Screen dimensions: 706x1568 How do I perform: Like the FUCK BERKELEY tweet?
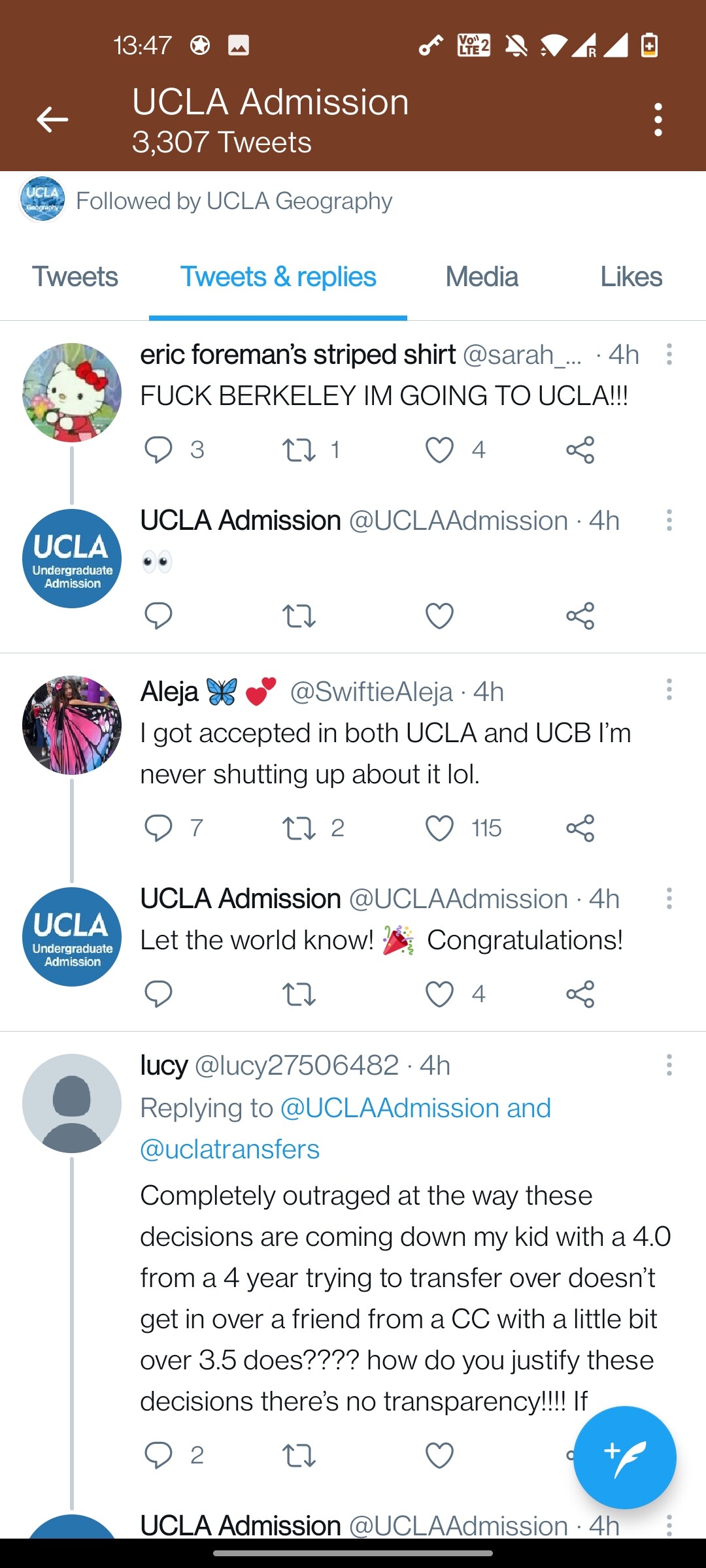439,449
